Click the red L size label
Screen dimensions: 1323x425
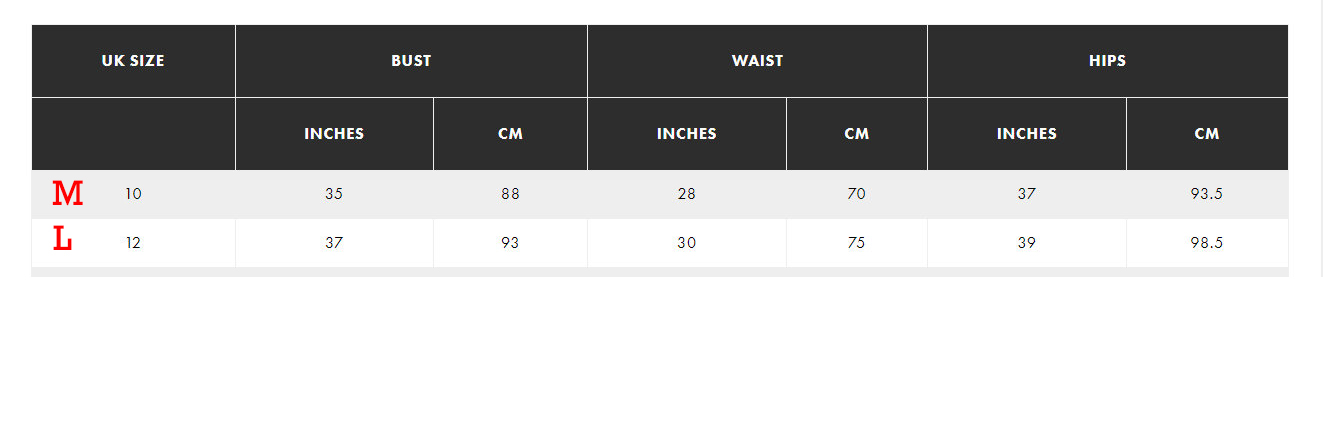[62, 240]
